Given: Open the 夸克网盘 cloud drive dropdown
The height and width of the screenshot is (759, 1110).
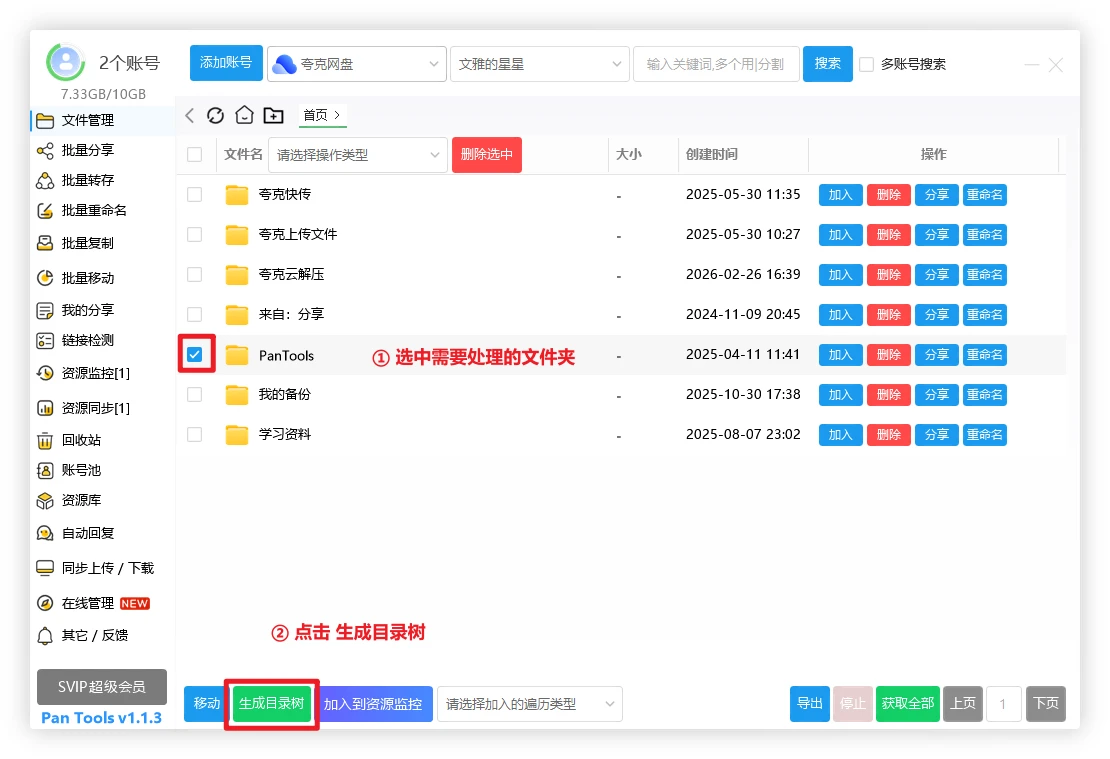Looking at the screenshot, I should [x=356, y=64].
